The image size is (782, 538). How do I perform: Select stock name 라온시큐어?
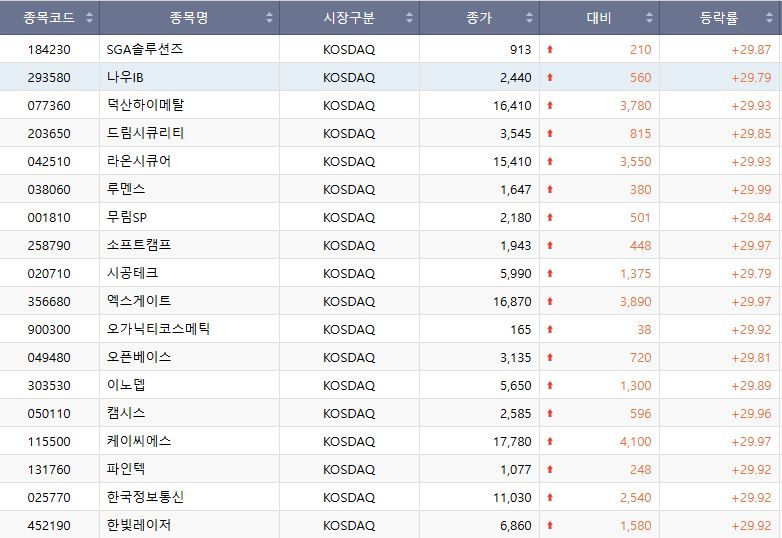click(x=139, y=161)
